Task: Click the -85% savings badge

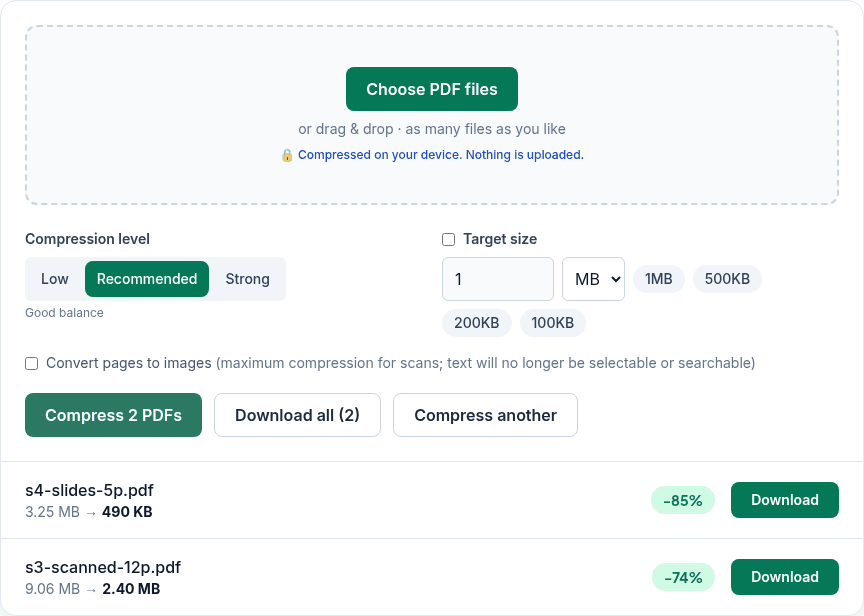Action: 683,500
